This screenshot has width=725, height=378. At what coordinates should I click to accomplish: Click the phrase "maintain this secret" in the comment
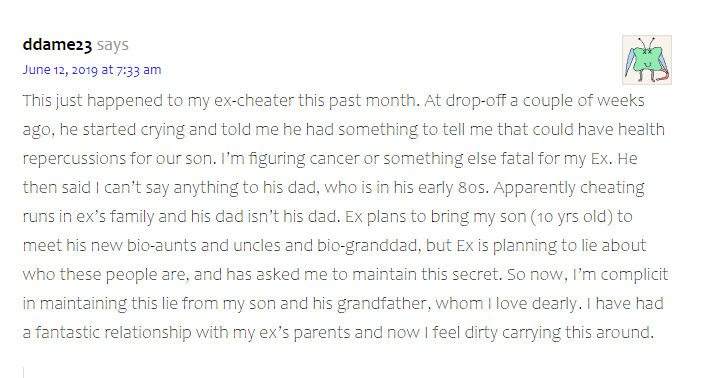click(x=427, y=274)
